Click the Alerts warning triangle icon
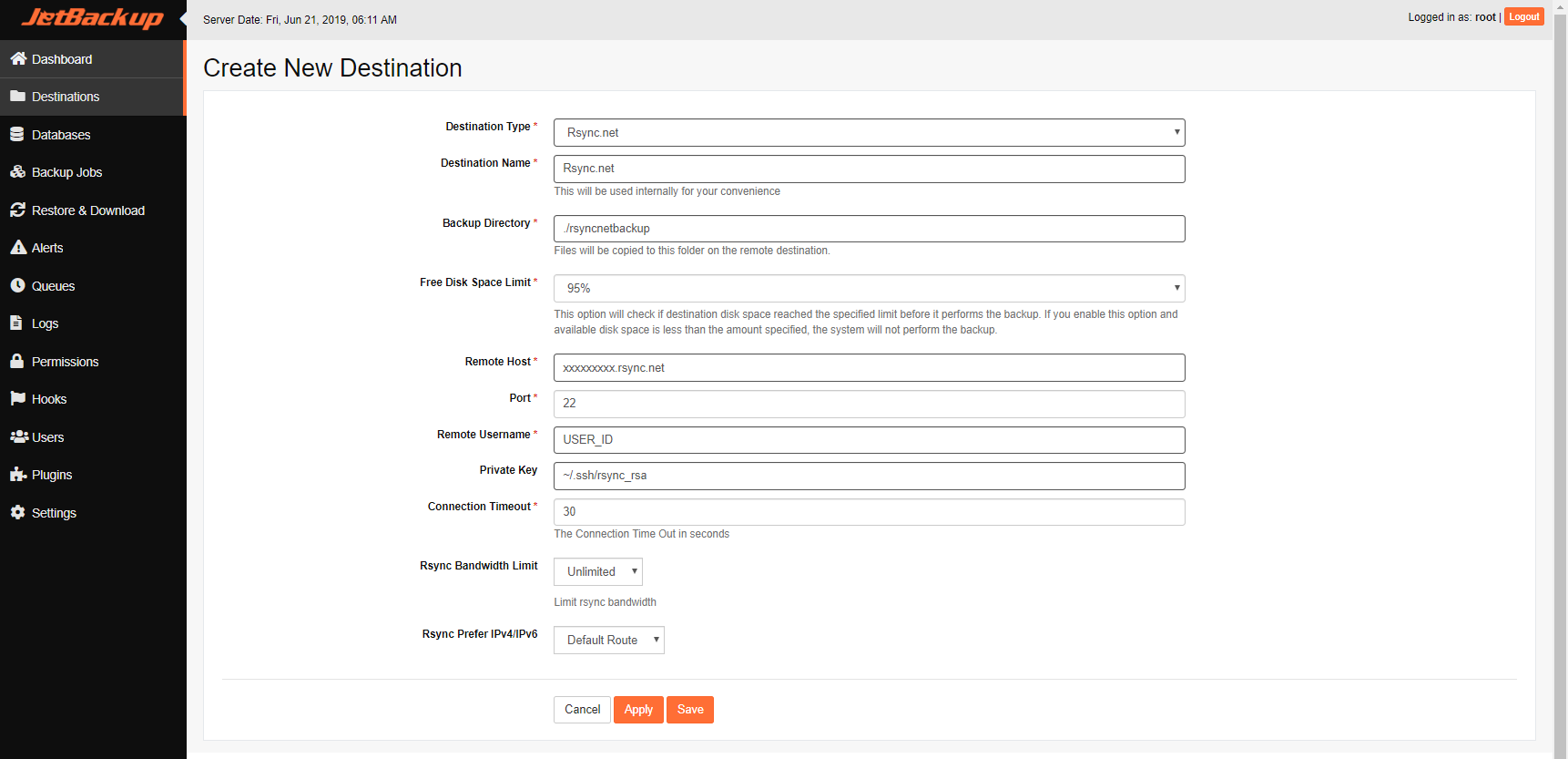The width and height of the screenshot is (1568, 759). coord(18,247)
